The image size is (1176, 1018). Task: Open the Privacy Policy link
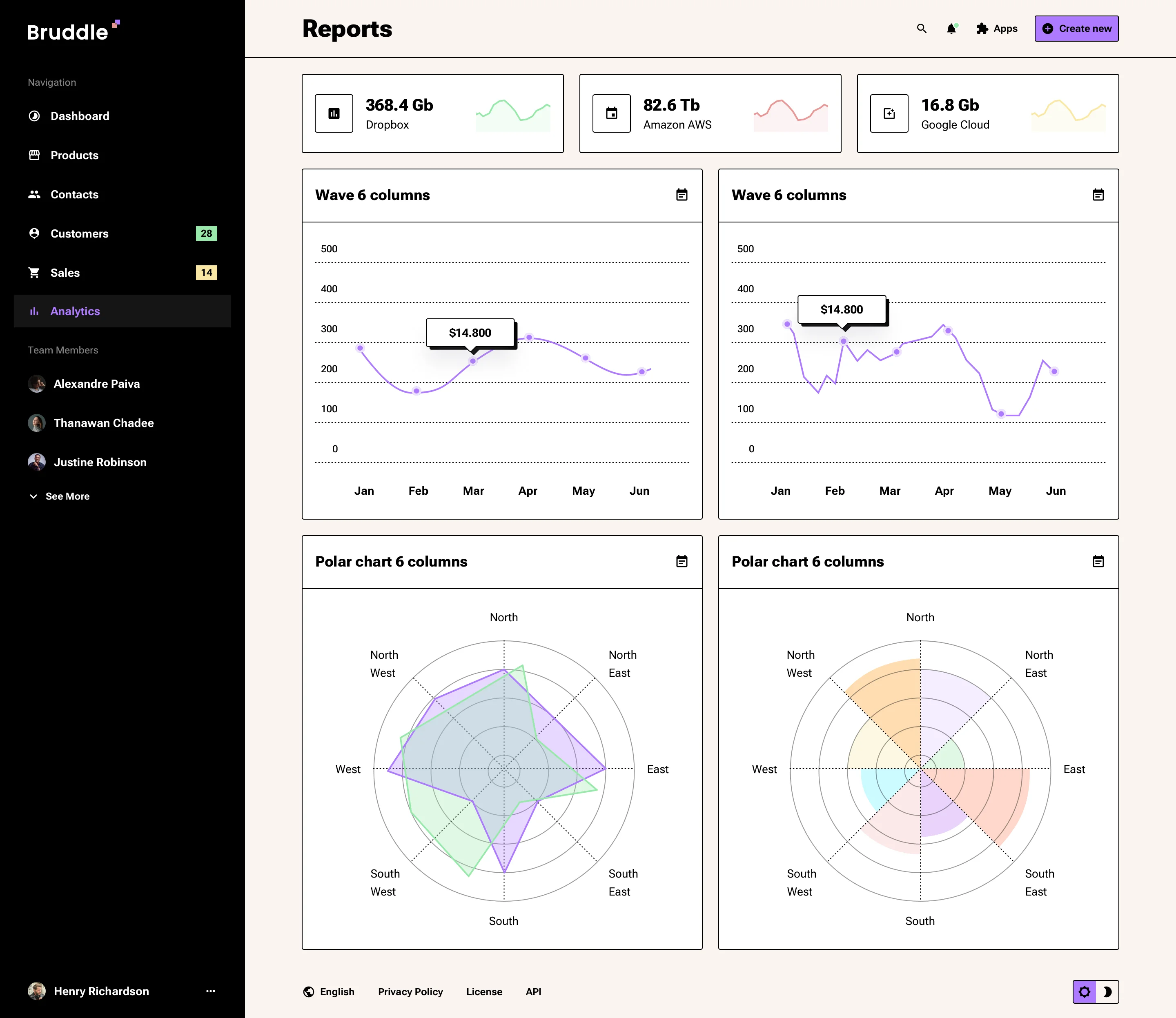pos(410,992)
